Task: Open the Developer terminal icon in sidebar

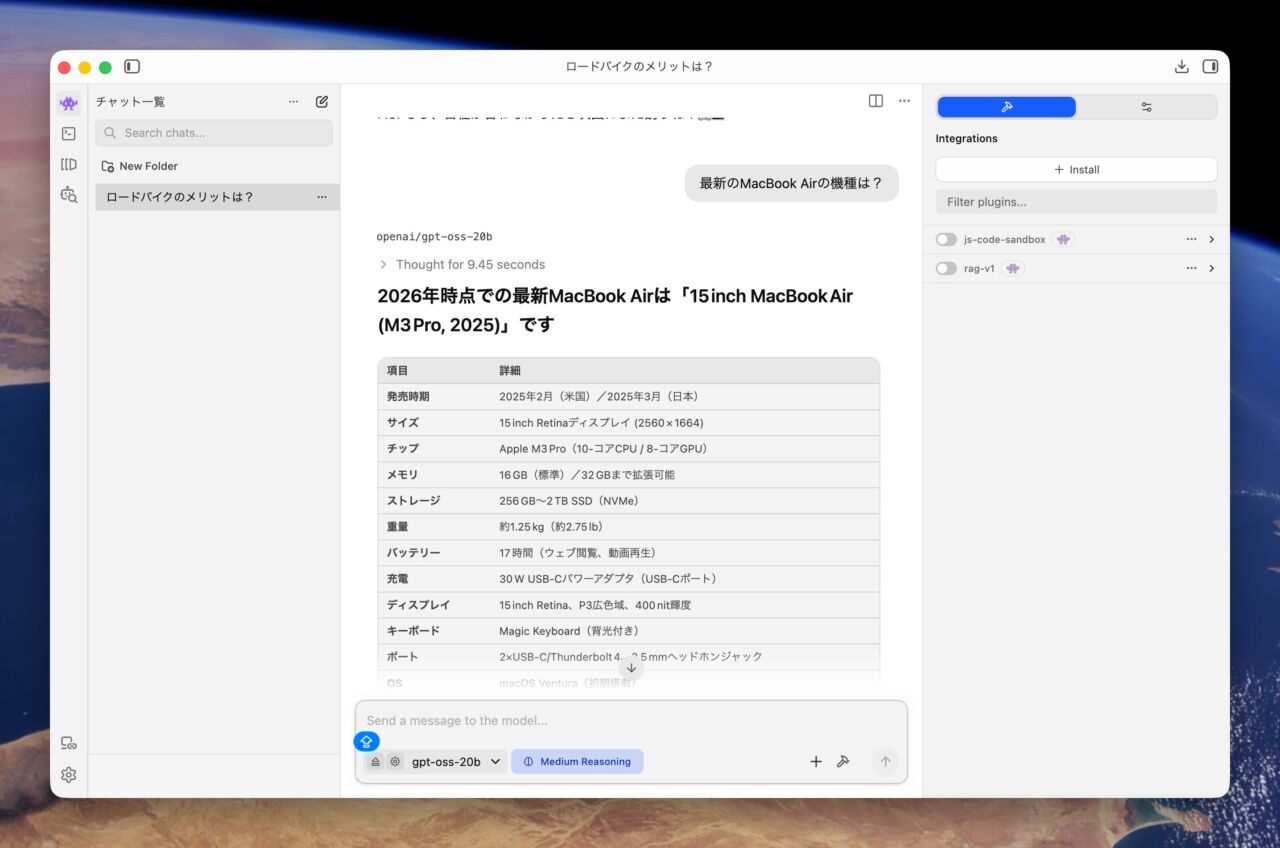Action: [68, 134]
